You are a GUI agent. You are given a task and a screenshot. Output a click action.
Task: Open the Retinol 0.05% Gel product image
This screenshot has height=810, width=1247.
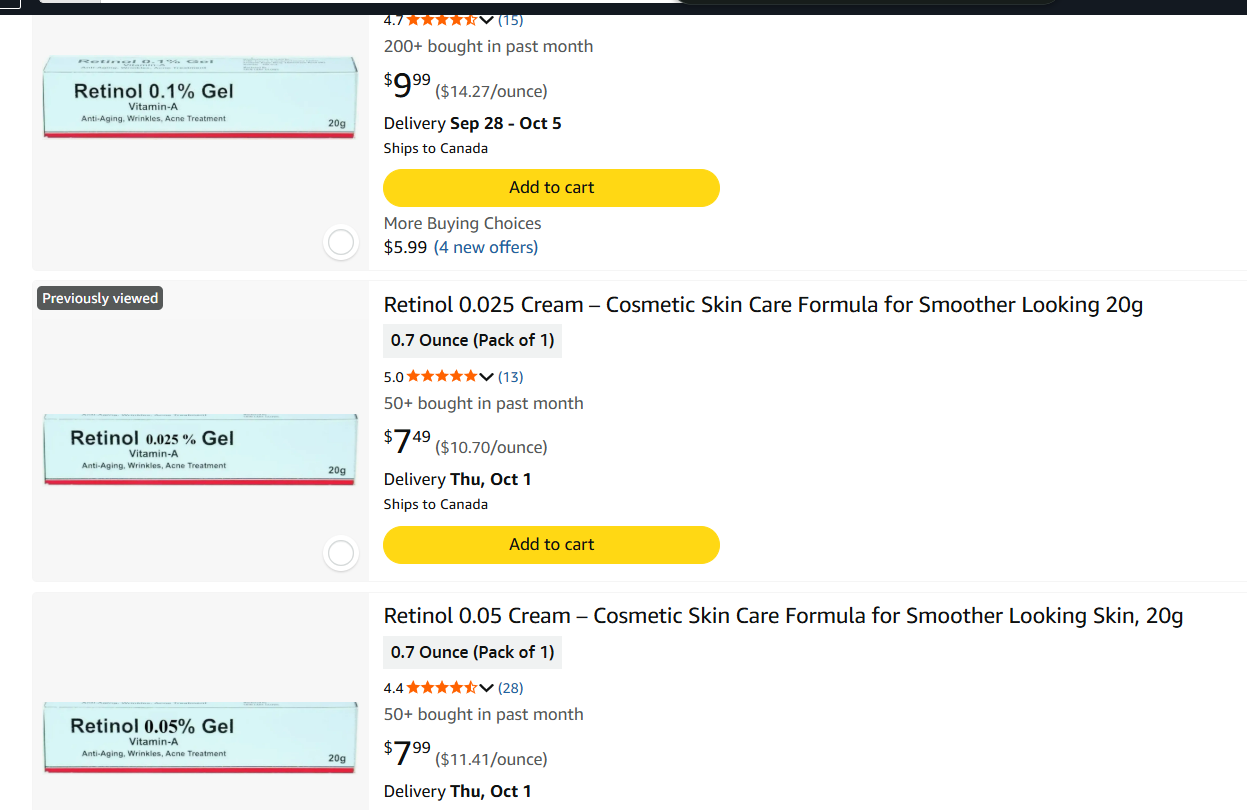coord(200,737)
